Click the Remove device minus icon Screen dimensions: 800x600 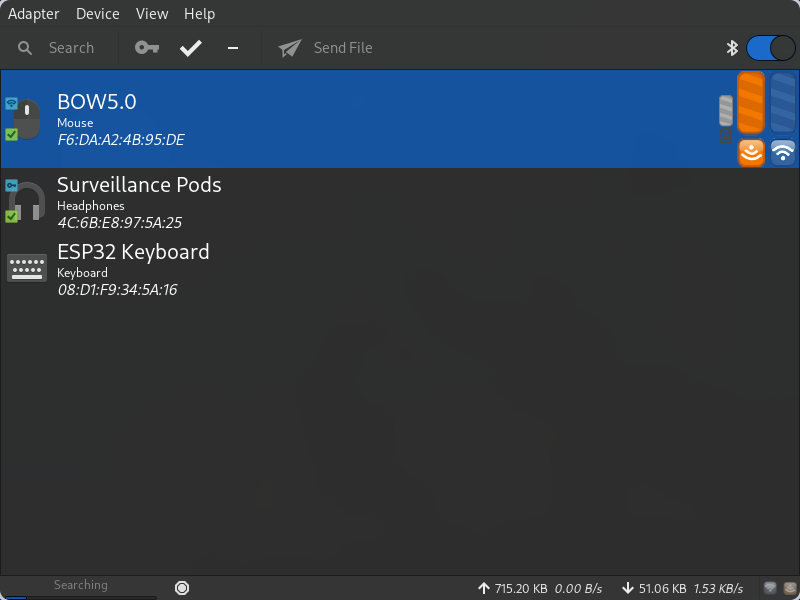pyautogui.click(x=233, y=48)
